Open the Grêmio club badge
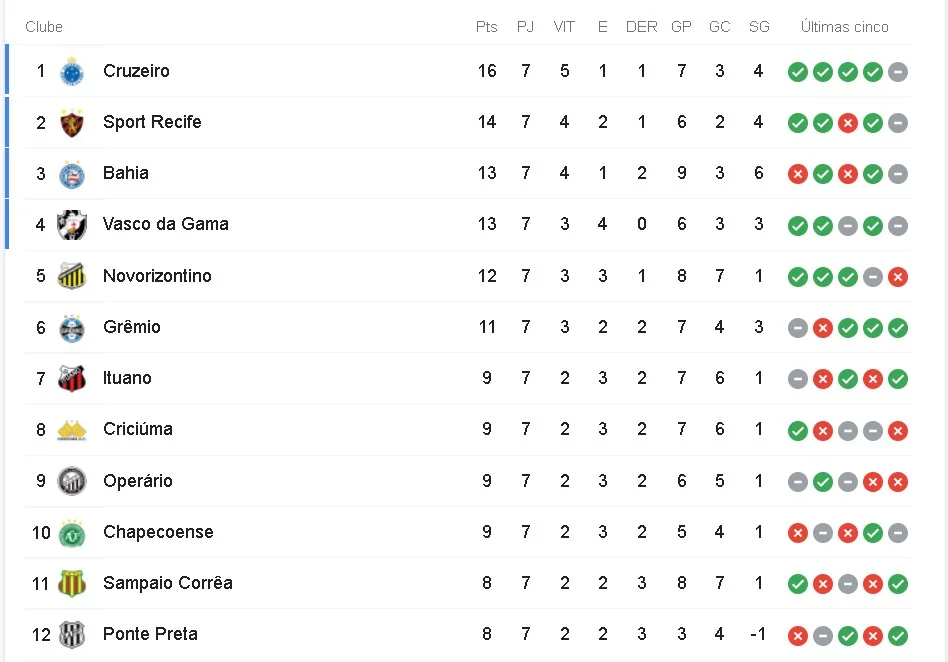Screen dimensions: 948x662 tap(72, 328)
